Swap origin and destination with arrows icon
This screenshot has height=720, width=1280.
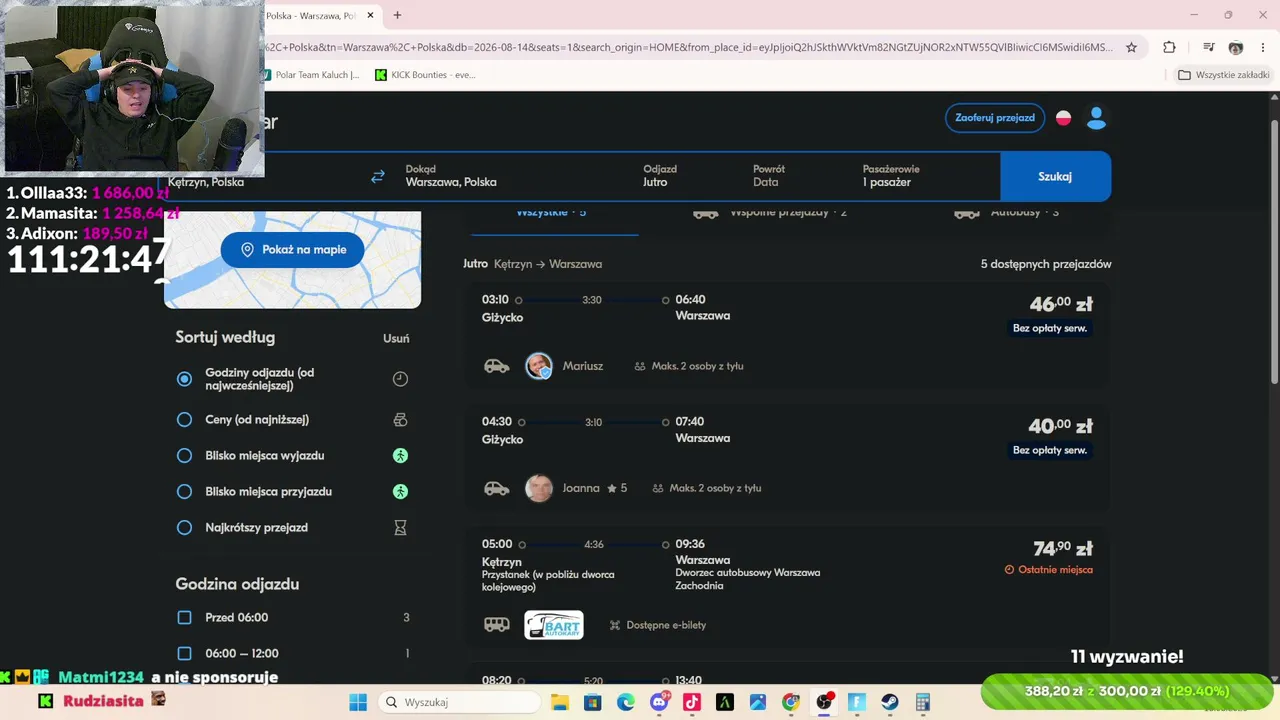[x=377, y=176]
